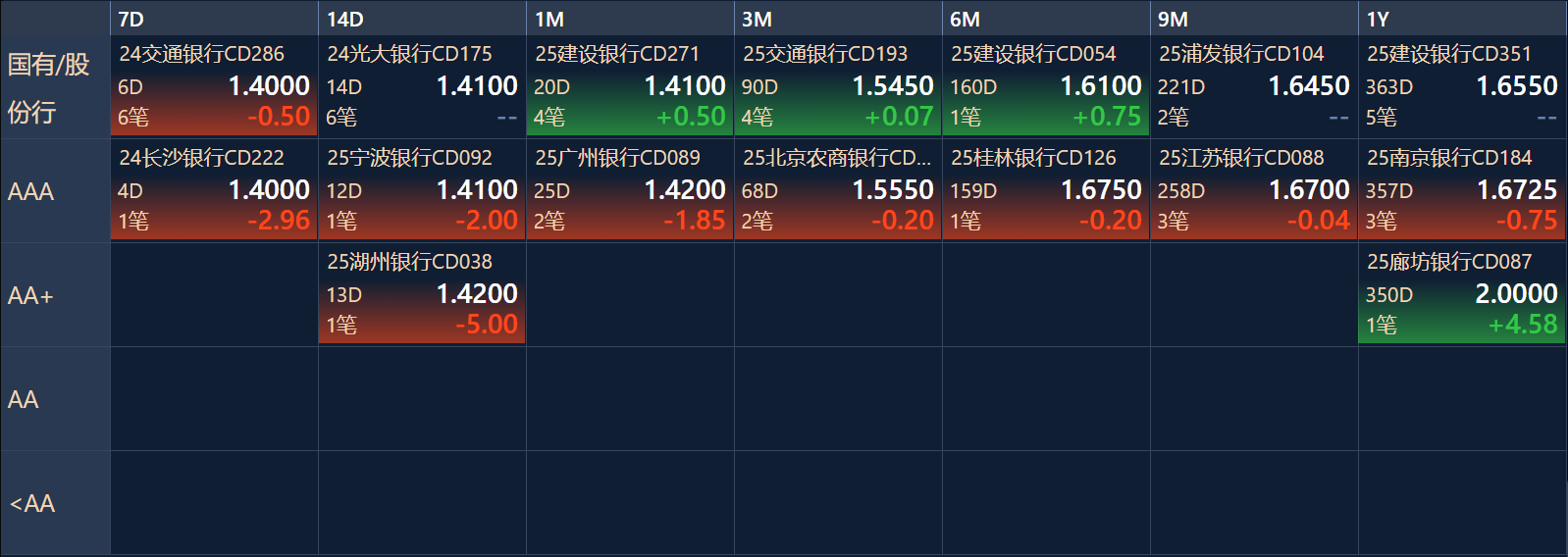Select the 6M column header
Viewport: 1568px width, 557px height.
pyautogui.click(x=1046, y=19)
